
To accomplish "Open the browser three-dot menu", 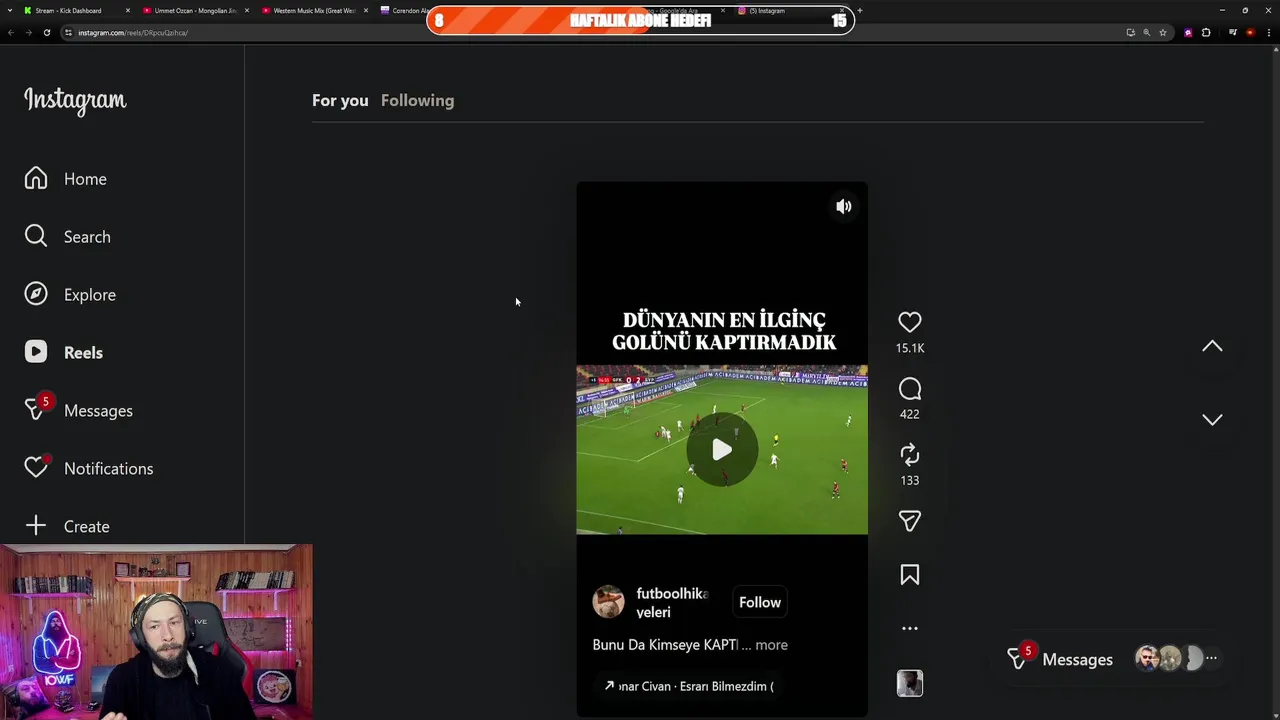I will 1270,33.
